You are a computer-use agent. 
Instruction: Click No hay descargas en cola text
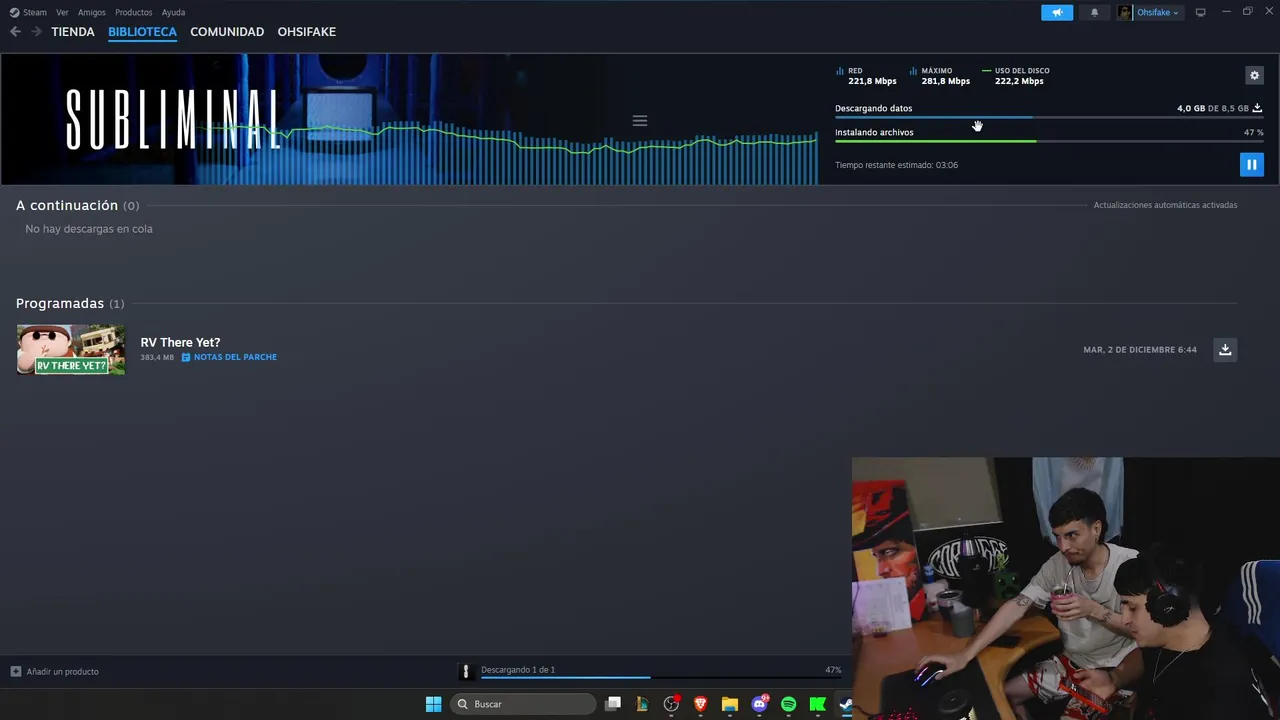pyautogui.click(x=89, y=229)
